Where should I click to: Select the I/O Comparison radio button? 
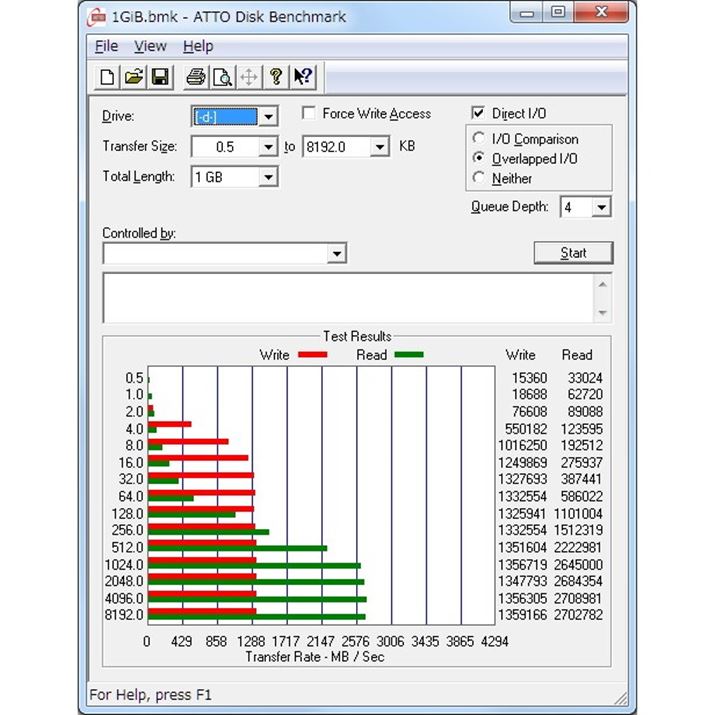[x=479, y=139]
